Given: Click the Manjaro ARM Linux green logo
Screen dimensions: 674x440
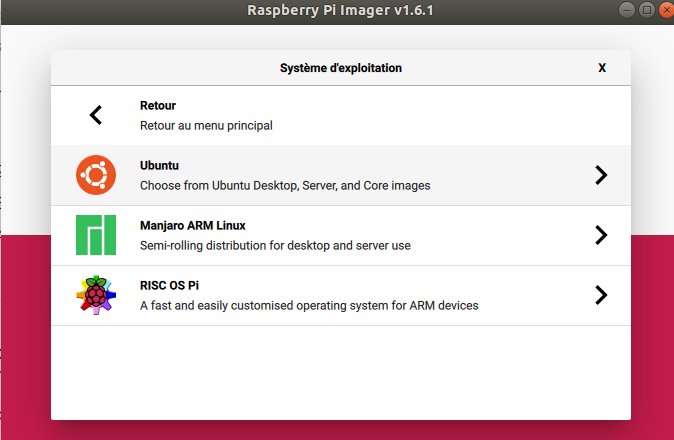Looking at the screenshot, I should pos(96,235).
